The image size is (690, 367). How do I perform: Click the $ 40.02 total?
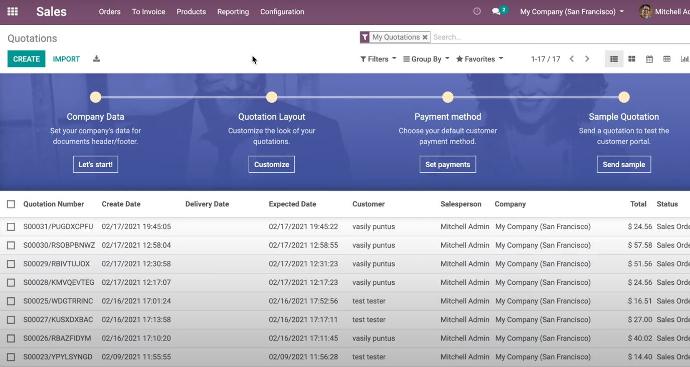pos(640,338)
